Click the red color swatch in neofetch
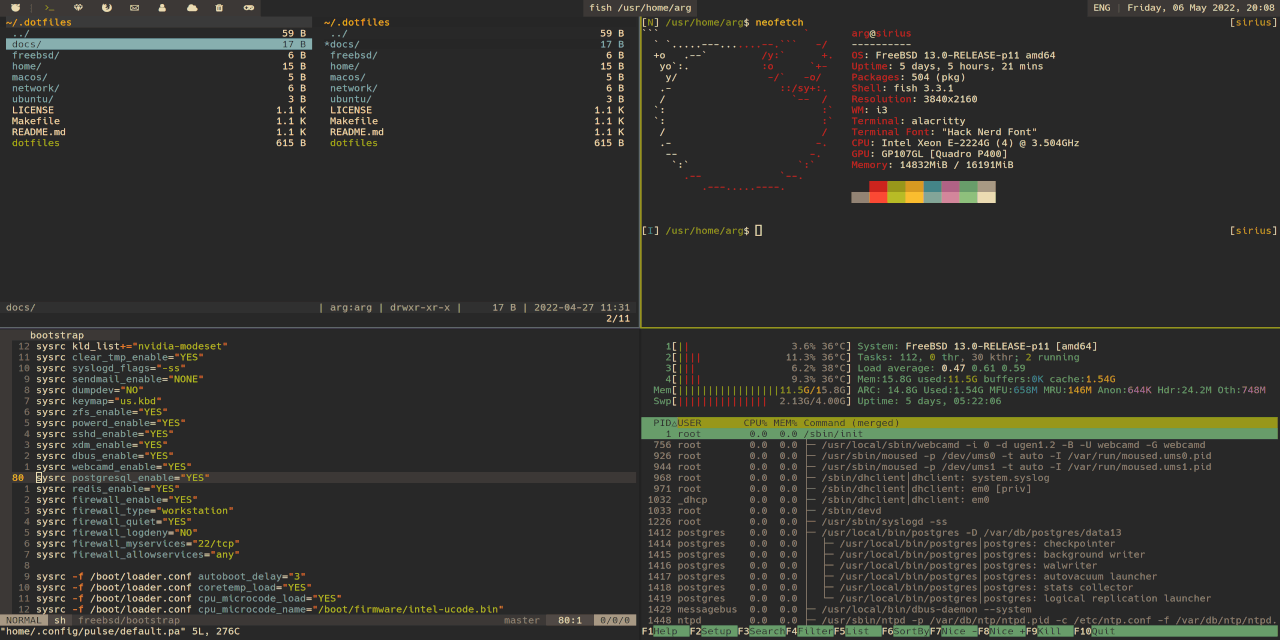The height and width of the screenshot is (640, 1280). coord(878,187)
